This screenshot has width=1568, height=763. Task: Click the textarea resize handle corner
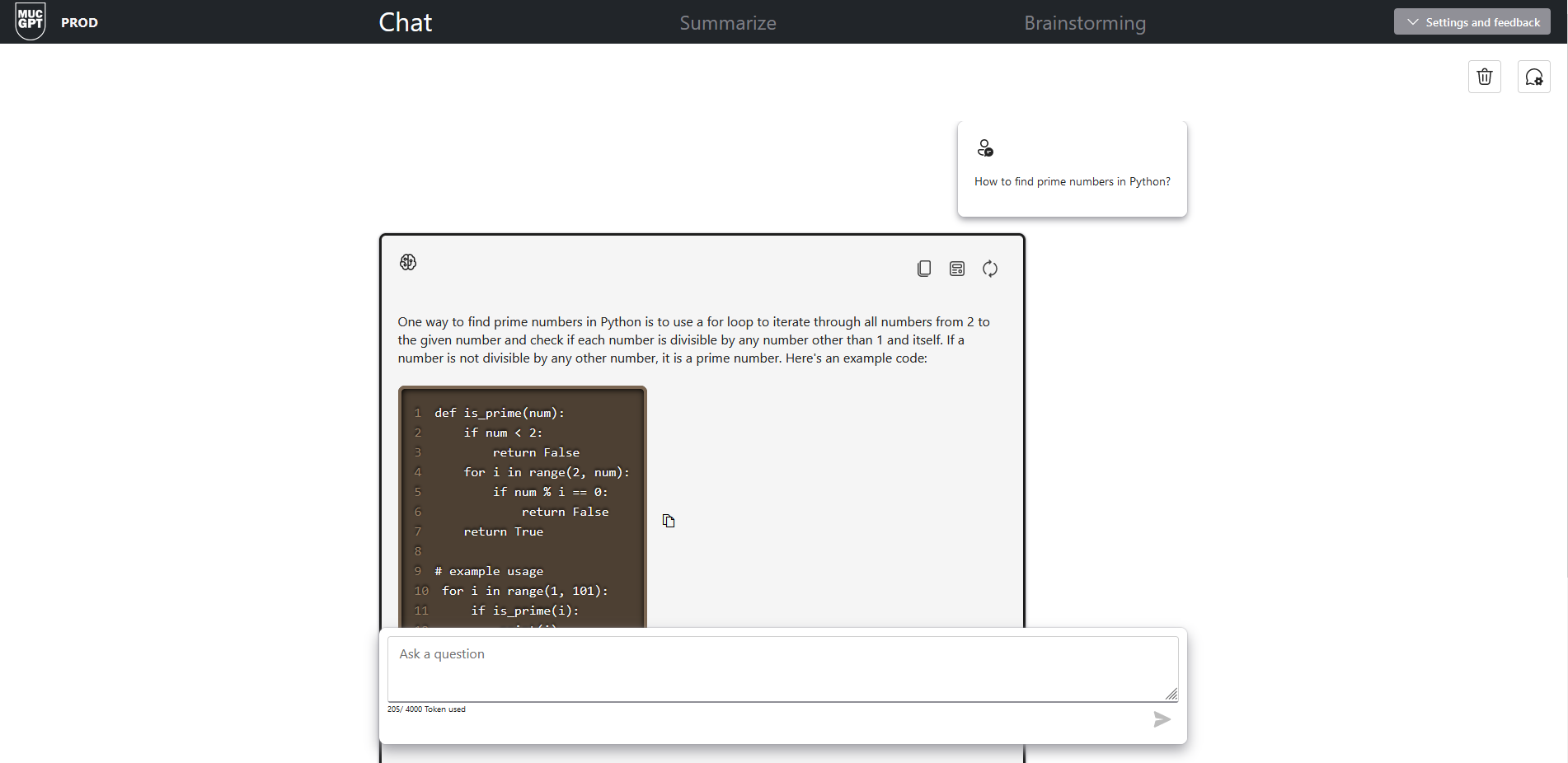tap(1171, 695)
